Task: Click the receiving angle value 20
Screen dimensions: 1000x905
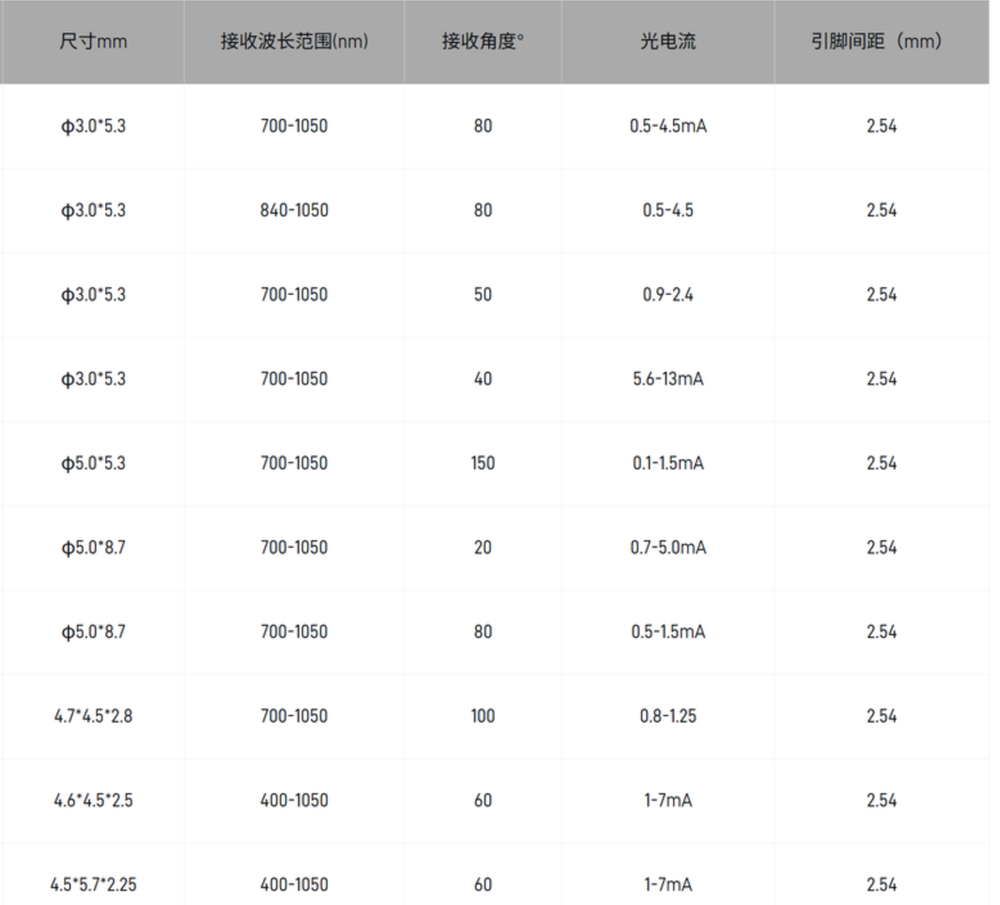Action: pos(483,548)
